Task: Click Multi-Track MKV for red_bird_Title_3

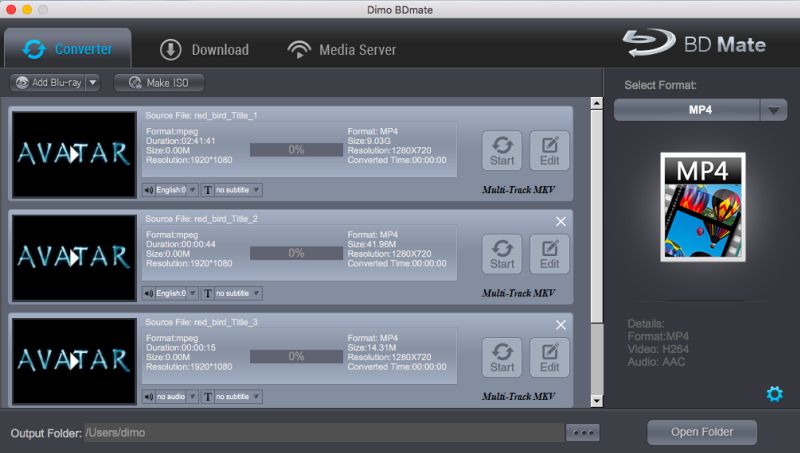Action: (518, 396)
